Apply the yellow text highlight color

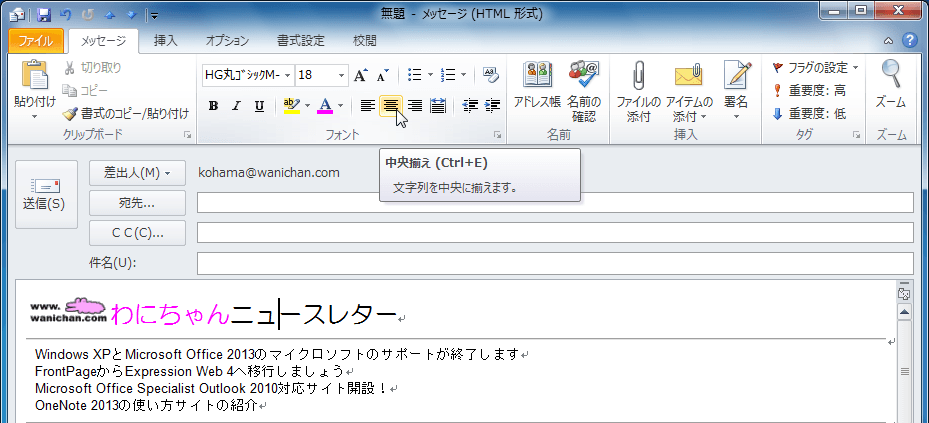click(x=291, y=106)
